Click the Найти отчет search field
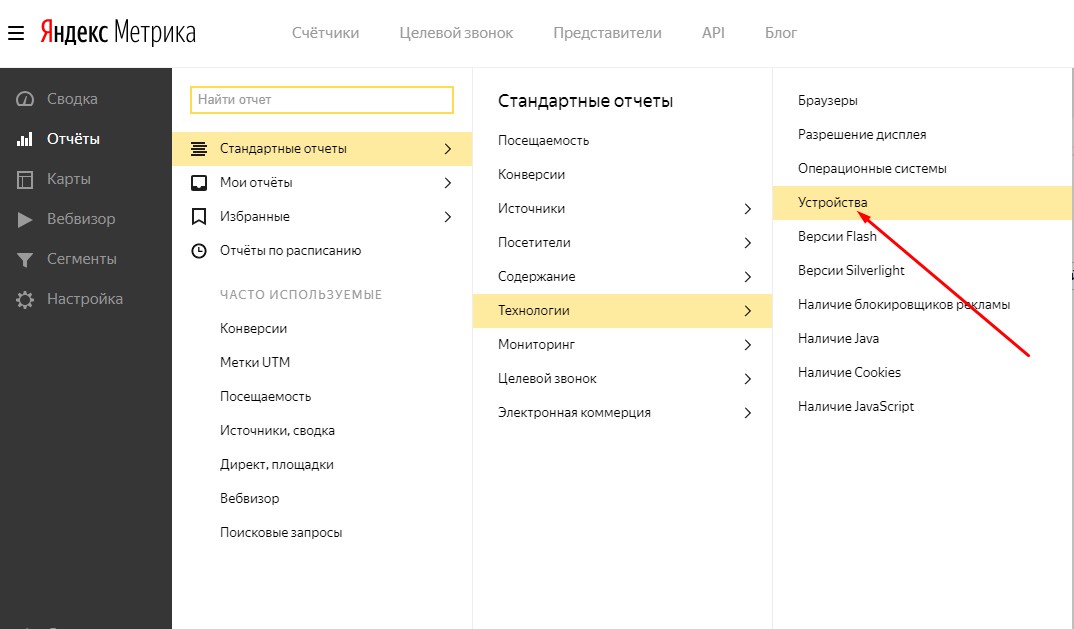The width and height of the screenshot is (1074, 629). click(322, 99)
